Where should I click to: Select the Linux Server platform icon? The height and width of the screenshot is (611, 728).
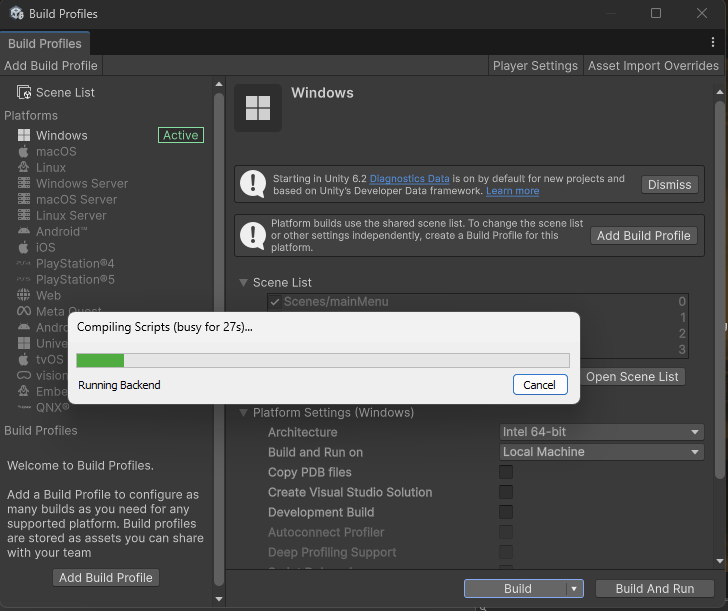(24, 215)
